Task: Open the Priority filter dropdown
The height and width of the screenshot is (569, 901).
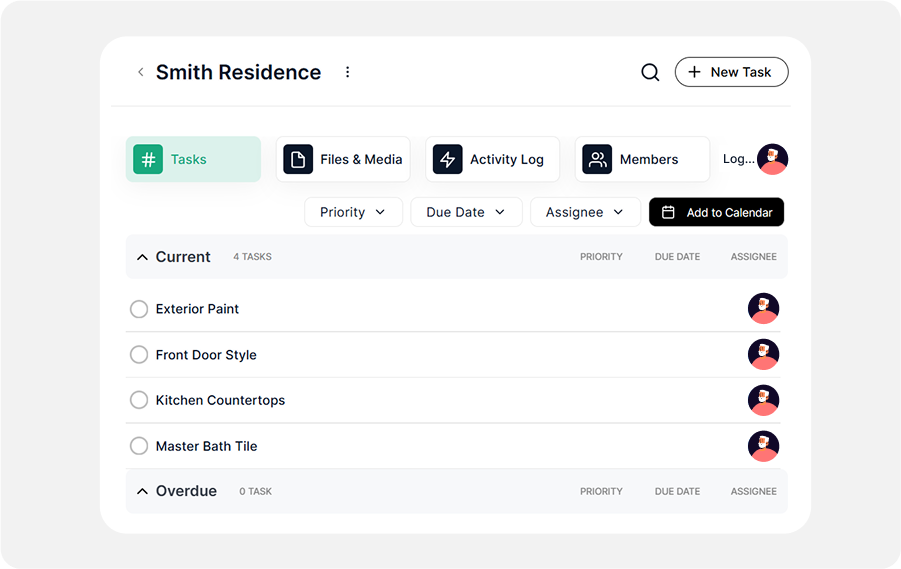Action: pos(353,212)
